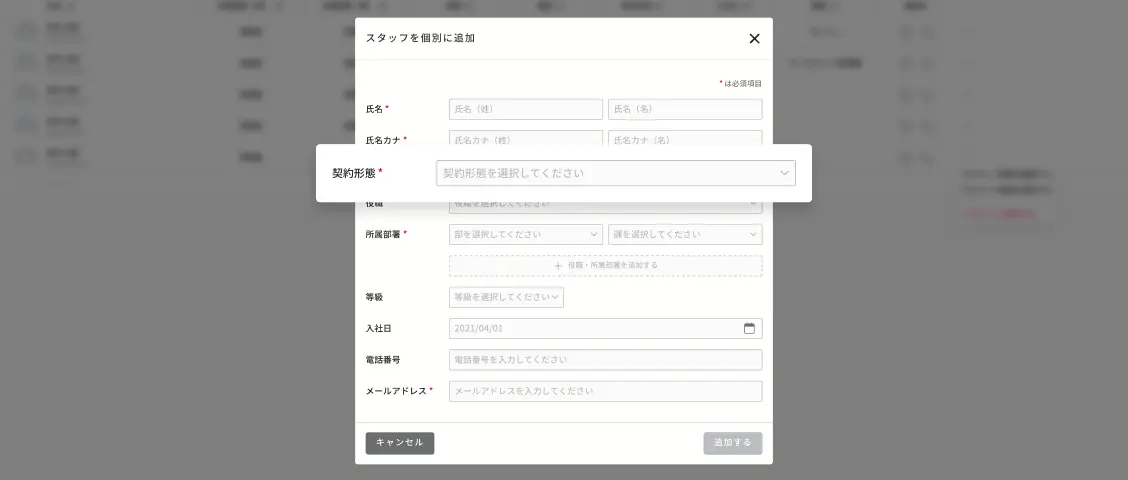Click the chevron arrow of 契約形態 dropdown
The height and width of the screenshot is (480, 1128).
[x=784, y=173]
